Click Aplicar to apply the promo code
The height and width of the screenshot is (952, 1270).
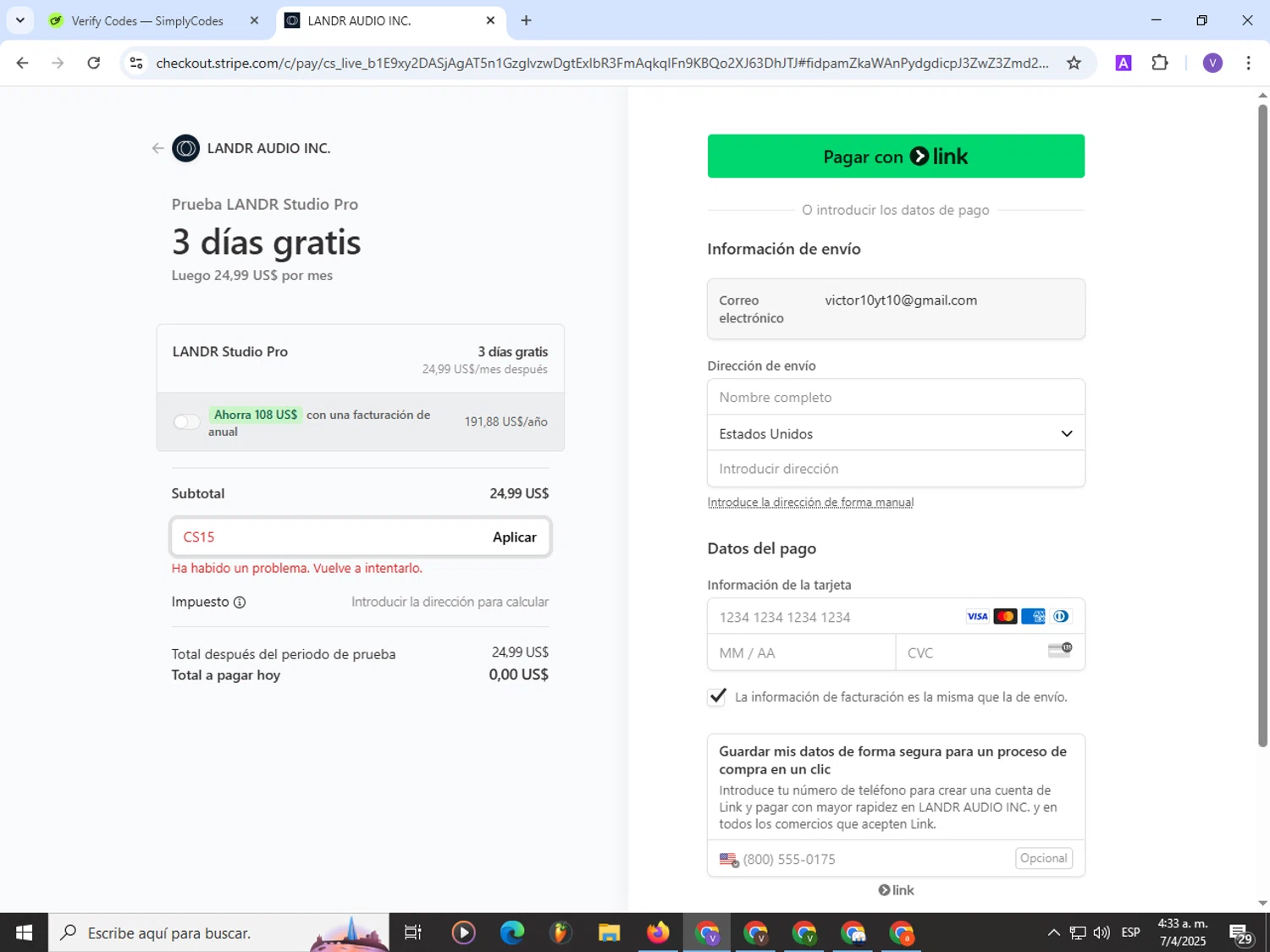tap(514, 537)
